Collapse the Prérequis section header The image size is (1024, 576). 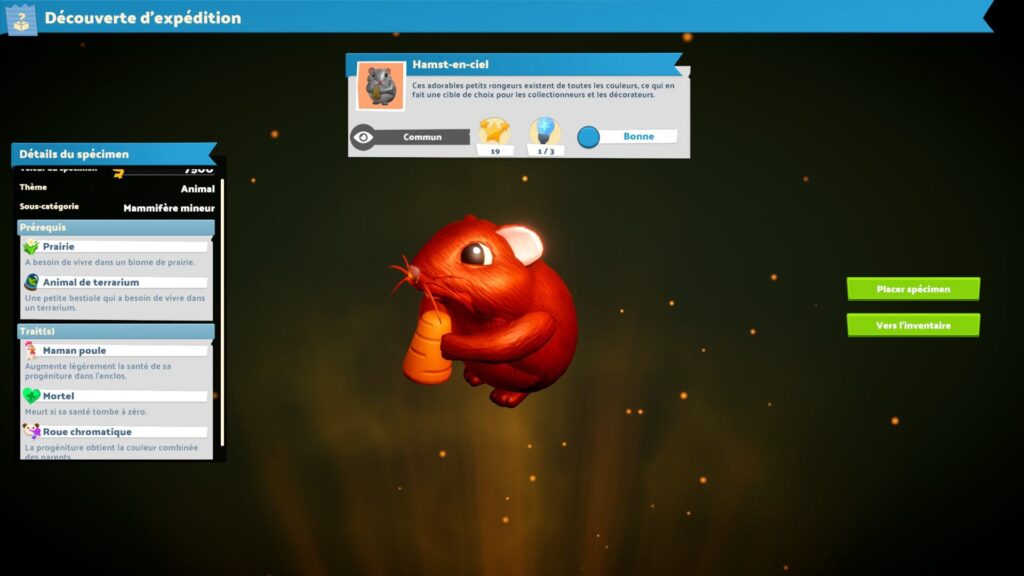tap(115, 227)
